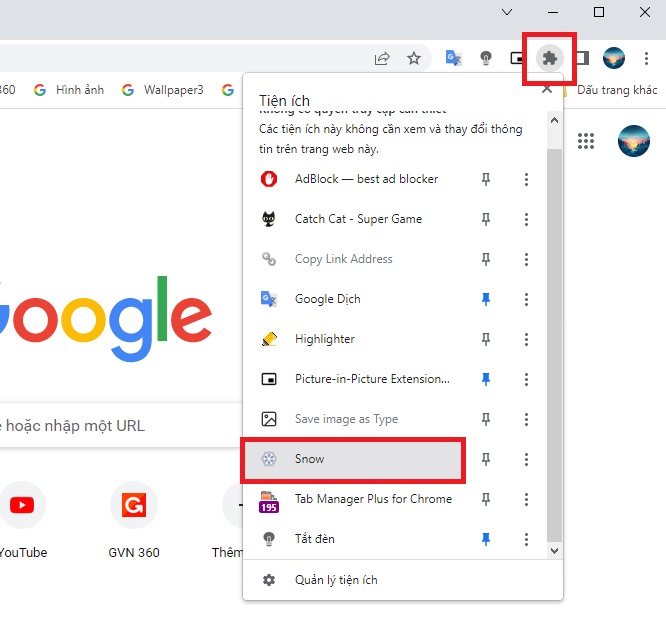
Task: Select Tab Manager Plus for Chrome
Action: click(x=372, y=499)
